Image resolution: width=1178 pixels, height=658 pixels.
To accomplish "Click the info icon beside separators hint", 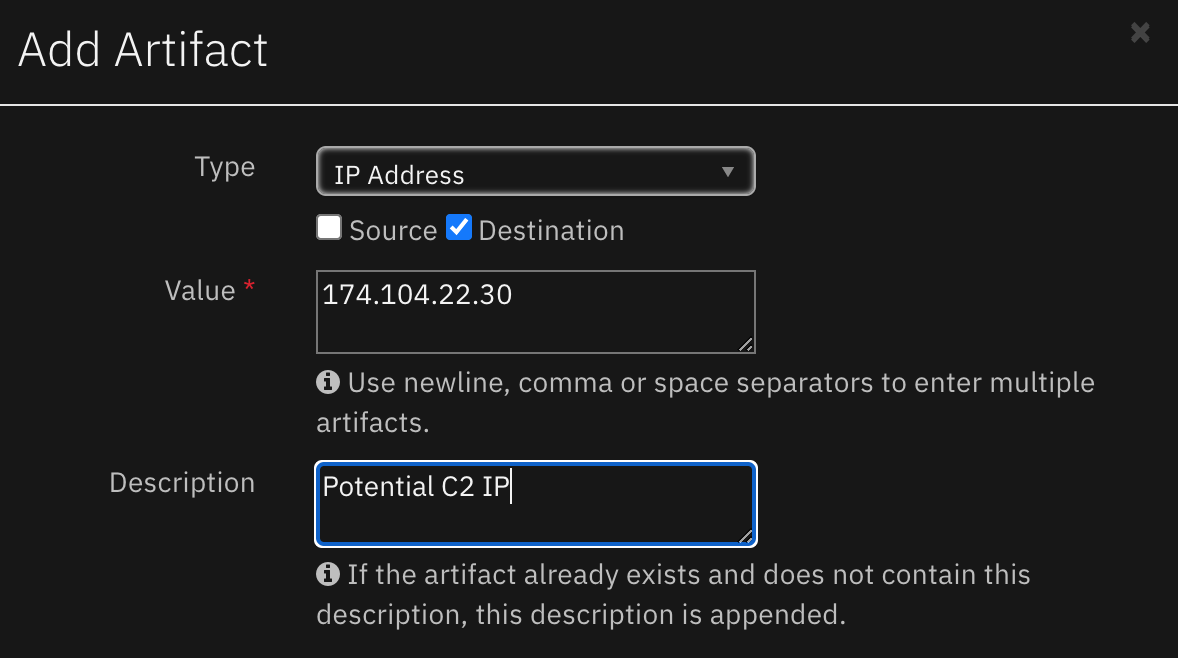I will [327, 382].
